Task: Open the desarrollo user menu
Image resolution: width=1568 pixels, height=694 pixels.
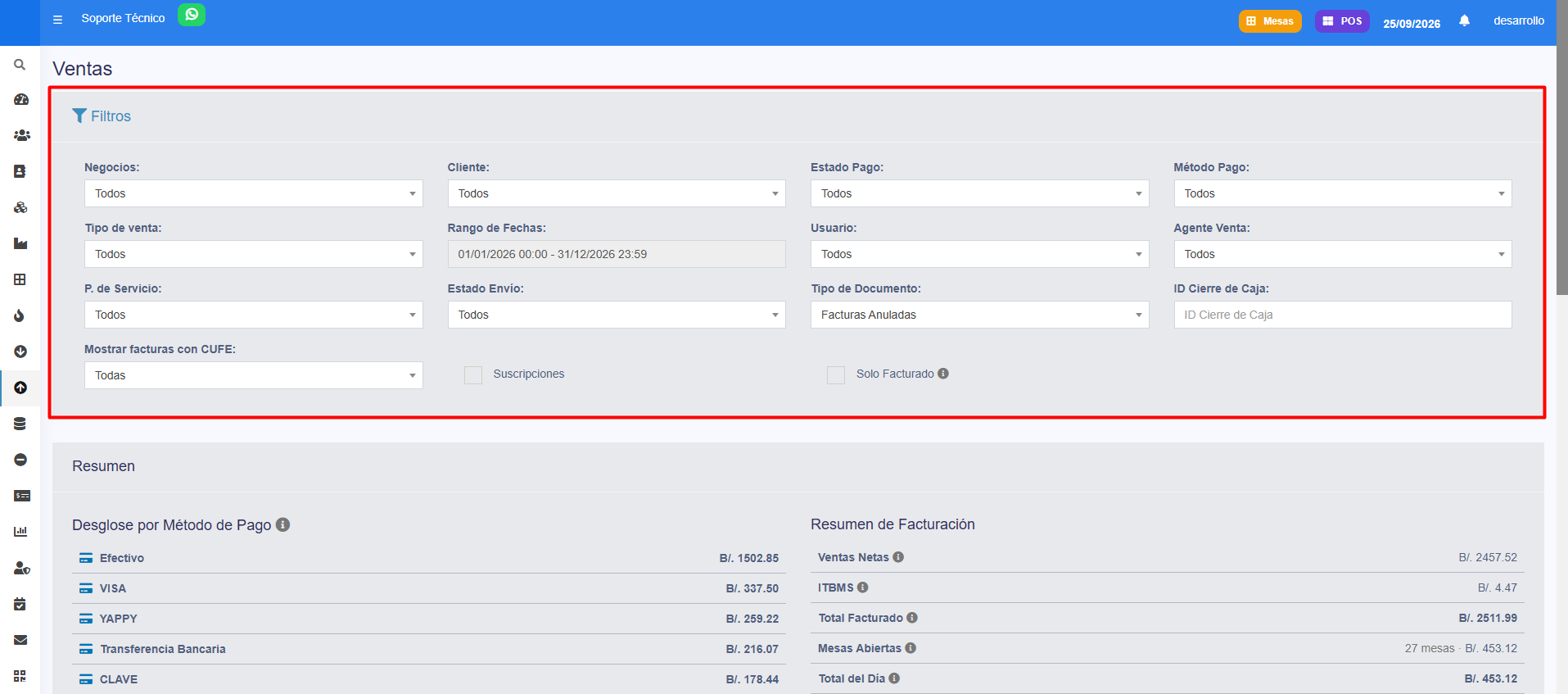Action: click(1519, 20)
